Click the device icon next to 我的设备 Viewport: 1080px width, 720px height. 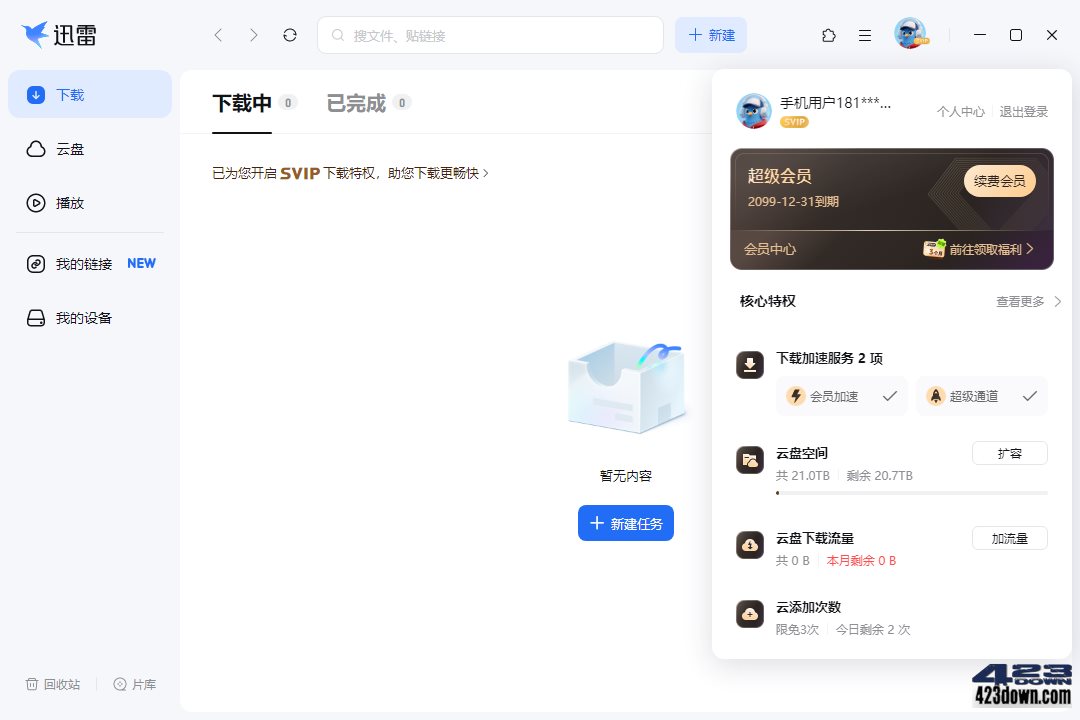click(36, 318)
